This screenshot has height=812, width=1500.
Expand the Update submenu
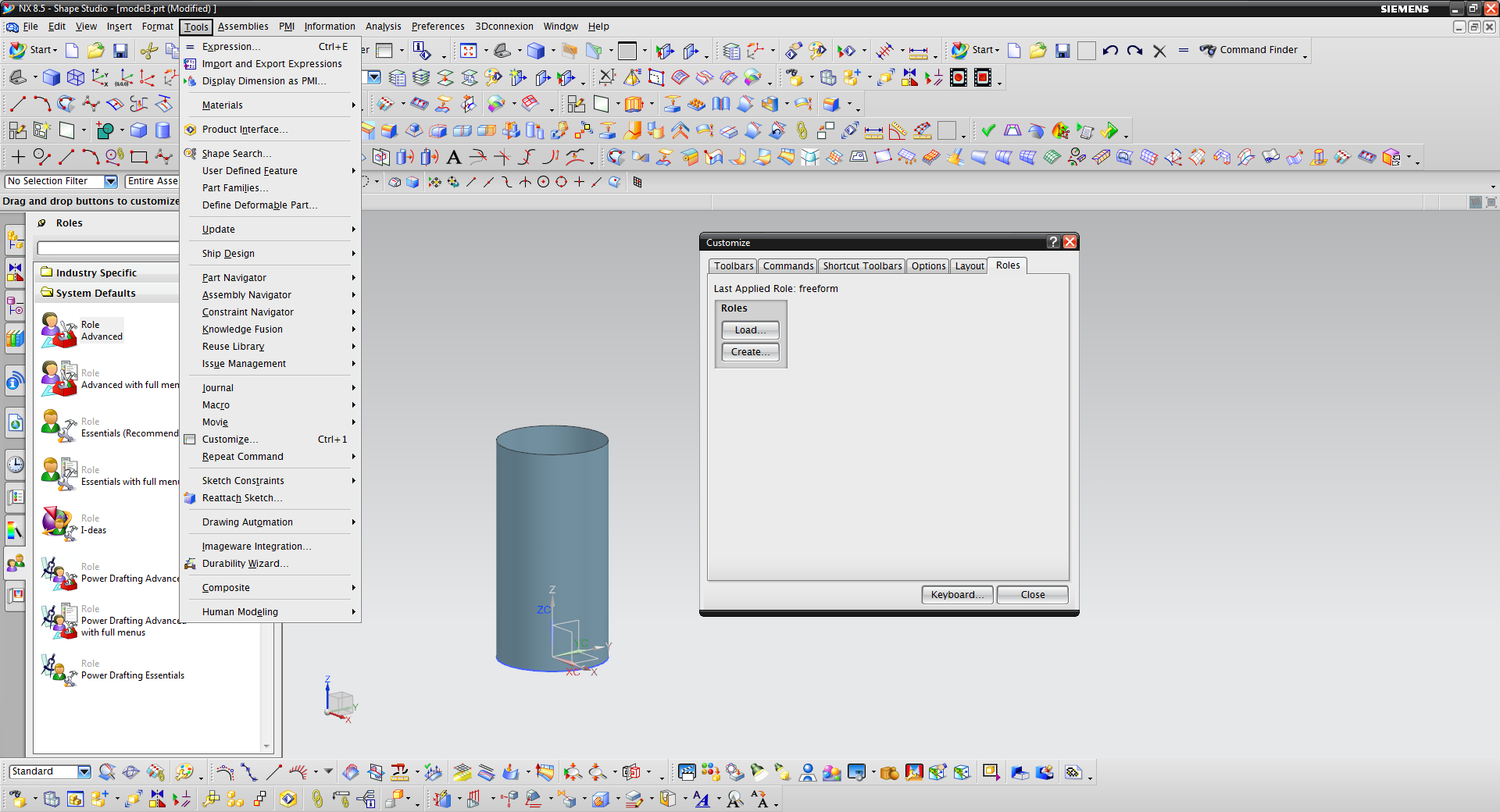[270, 230]
